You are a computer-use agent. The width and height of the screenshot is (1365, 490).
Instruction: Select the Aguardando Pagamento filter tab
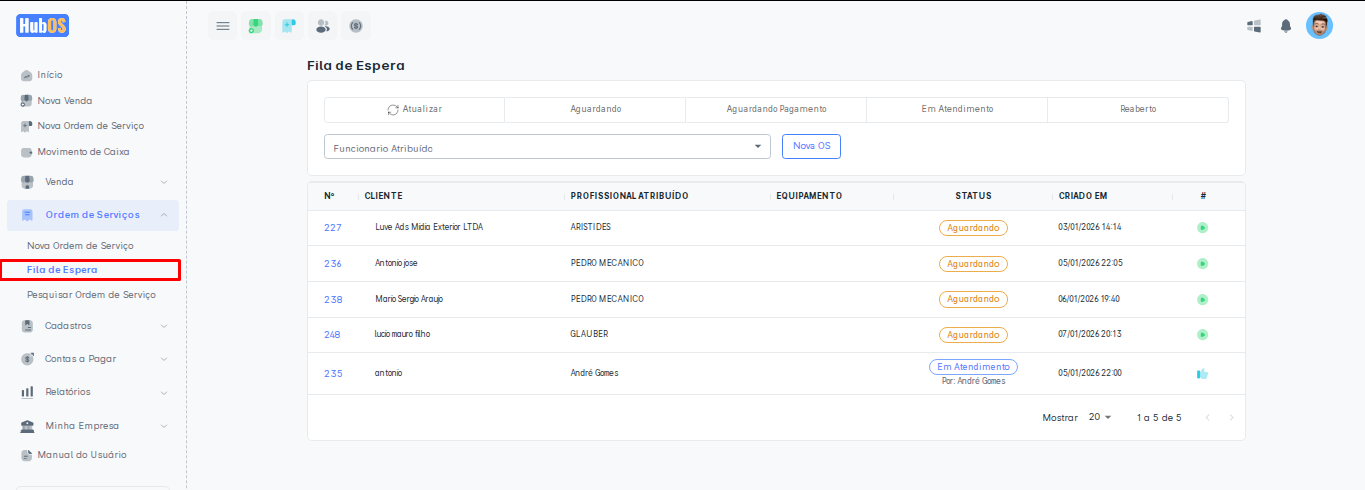776,109
